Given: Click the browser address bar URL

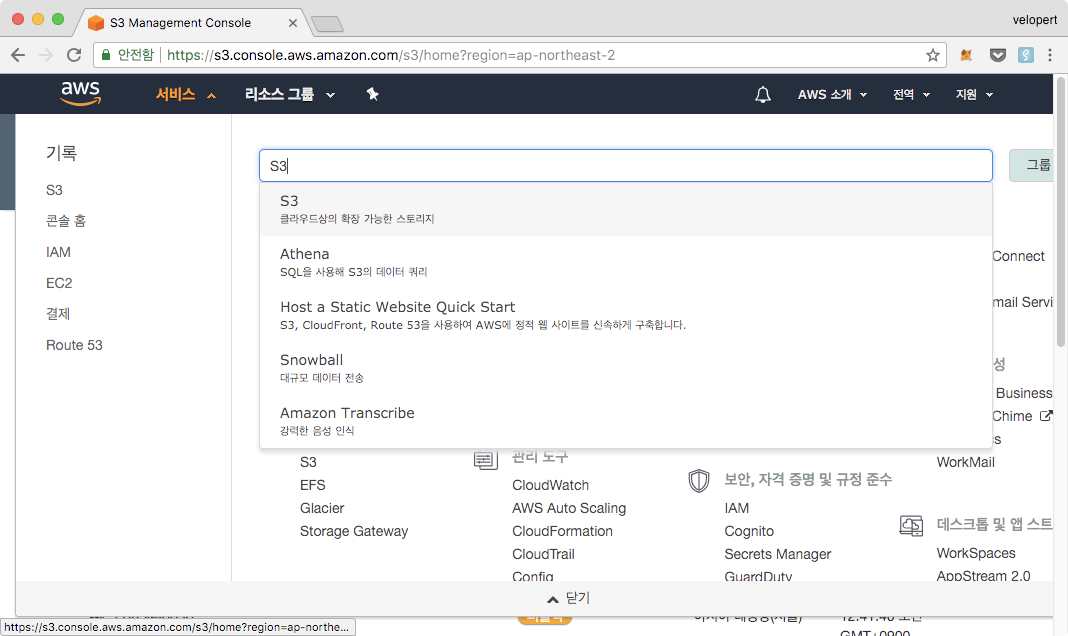Looking at the screenshot, I should (x=390, y=55).
